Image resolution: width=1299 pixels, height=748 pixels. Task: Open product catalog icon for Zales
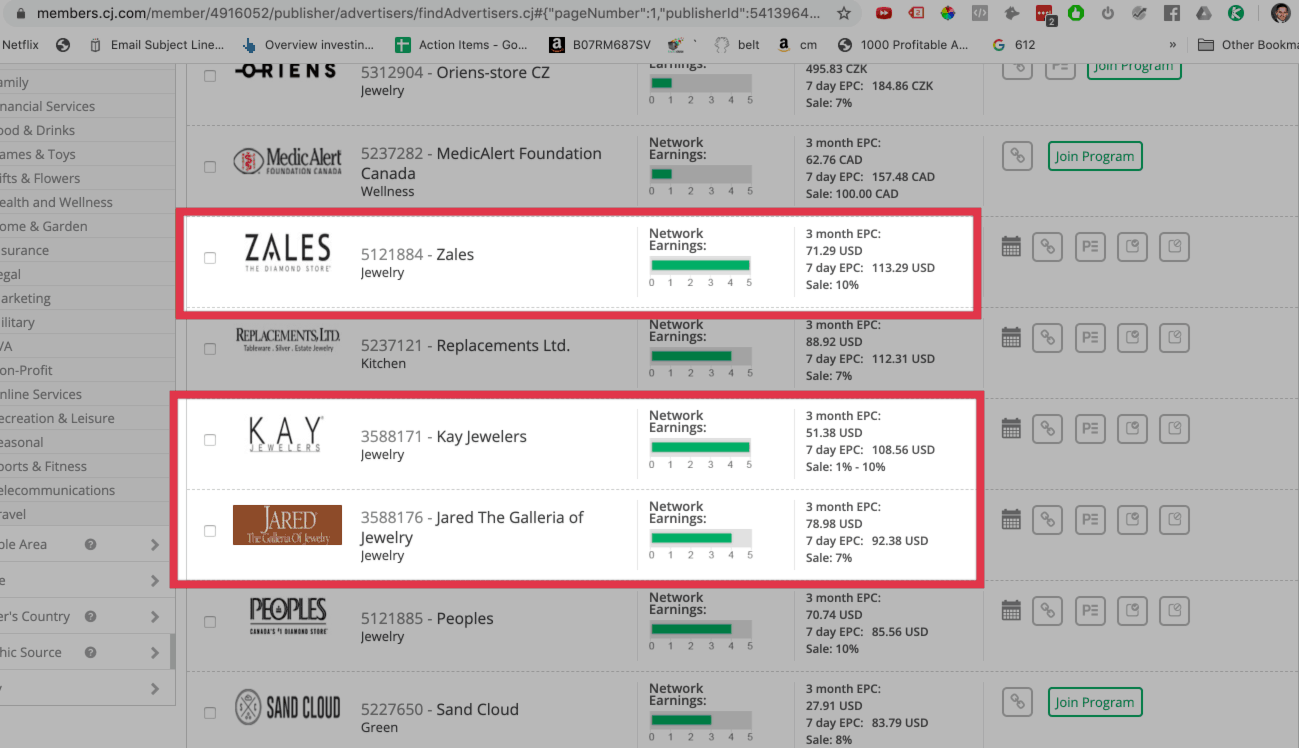tap(1090, 247)
